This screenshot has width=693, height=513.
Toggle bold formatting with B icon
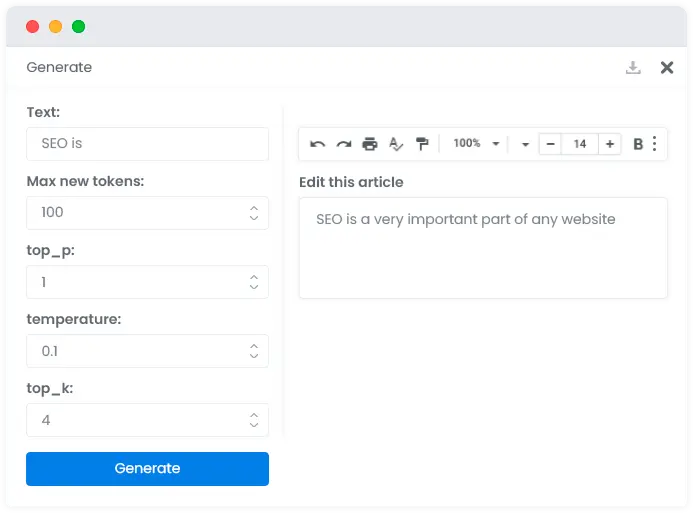[638, 144]
